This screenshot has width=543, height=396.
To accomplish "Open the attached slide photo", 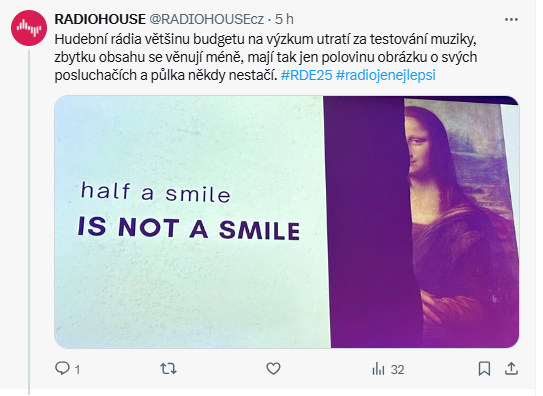I will [x=286, y=222].
